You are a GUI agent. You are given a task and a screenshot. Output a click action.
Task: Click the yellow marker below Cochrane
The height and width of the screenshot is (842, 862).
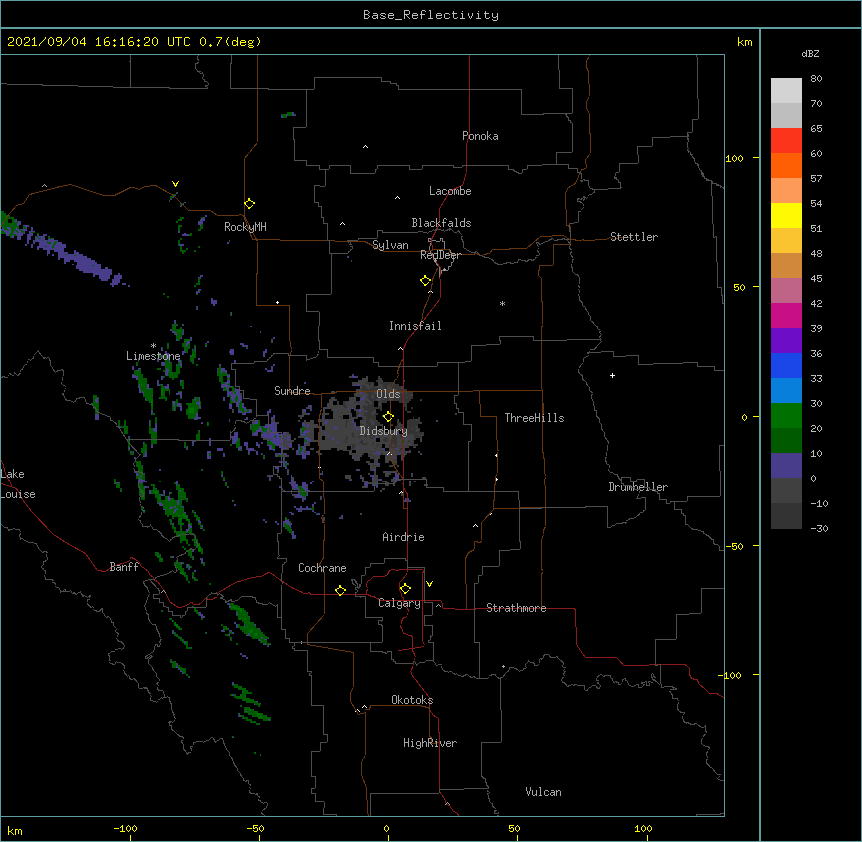[x=340, y=590]
